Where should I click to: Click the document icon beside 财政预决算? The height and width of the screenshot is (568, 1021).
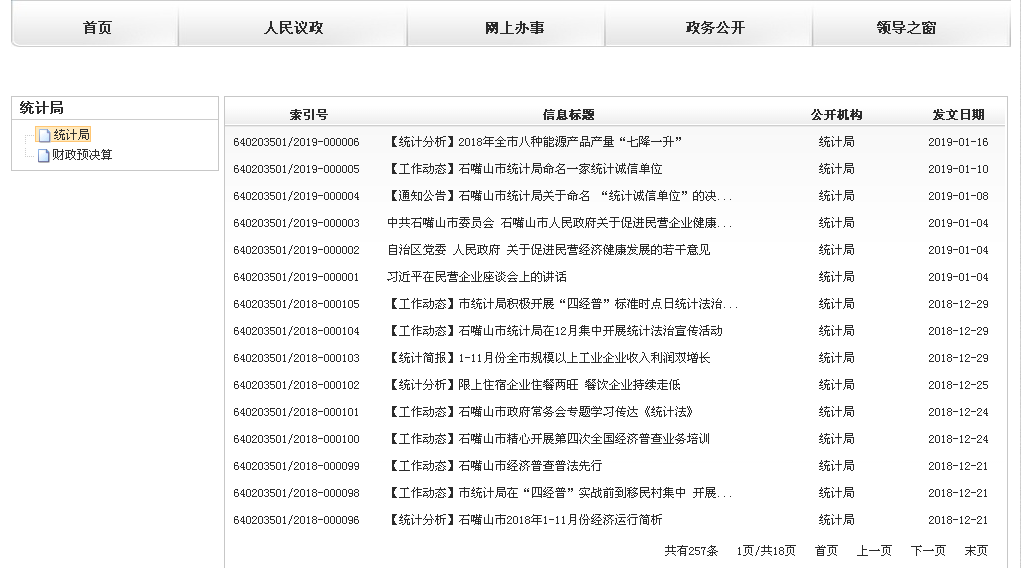click(x=44, y=156)
